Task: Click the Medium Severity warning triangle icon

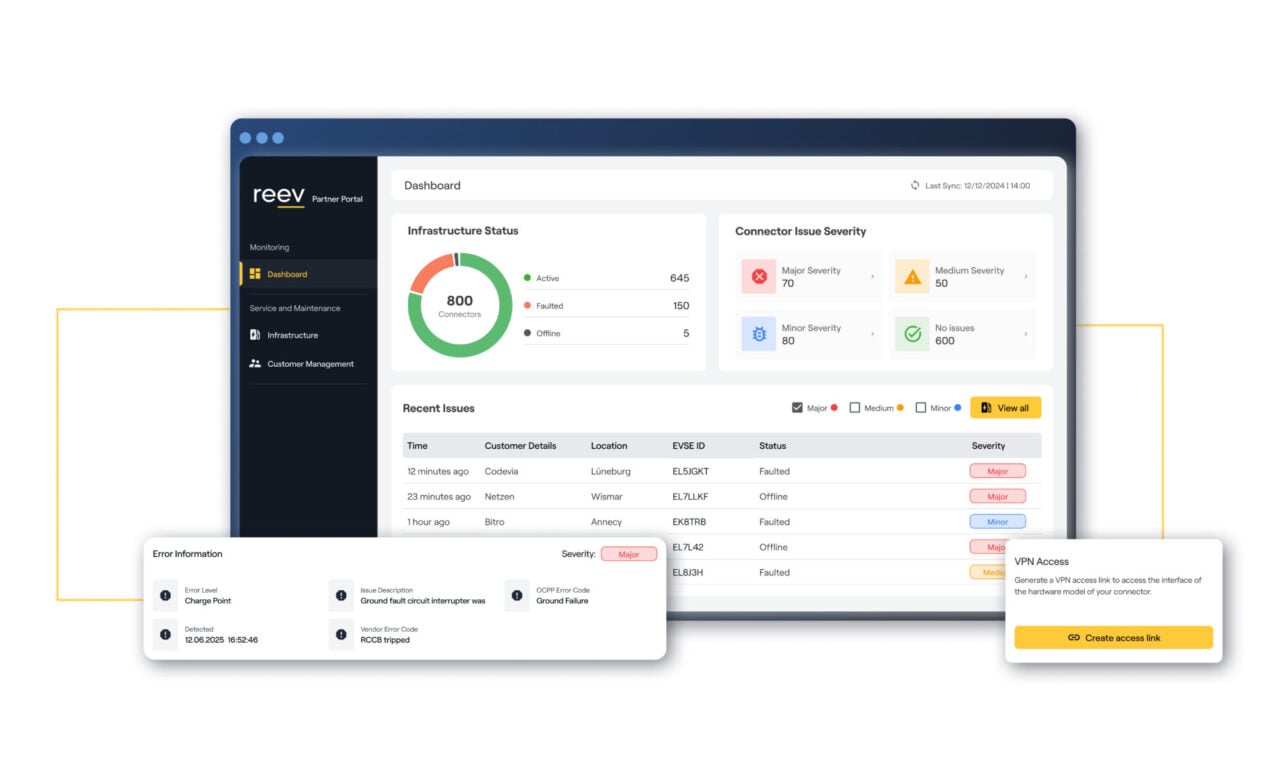Action: [x=912, y=277]
